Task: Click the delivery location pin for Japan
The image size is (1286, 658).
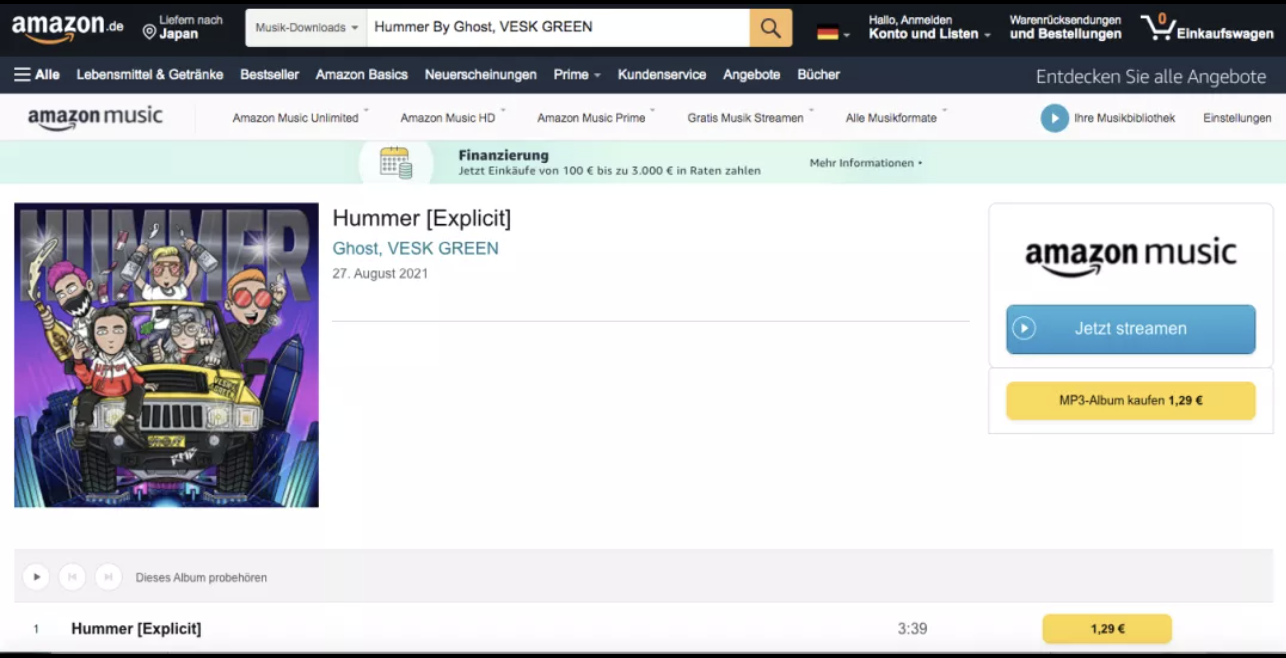Action: point(150,32)
